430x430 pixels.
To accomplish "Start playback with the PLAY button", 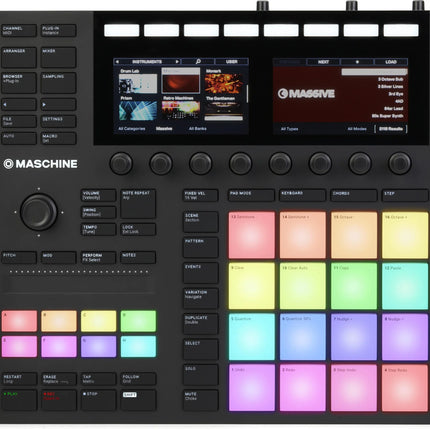I will (19, 400).
